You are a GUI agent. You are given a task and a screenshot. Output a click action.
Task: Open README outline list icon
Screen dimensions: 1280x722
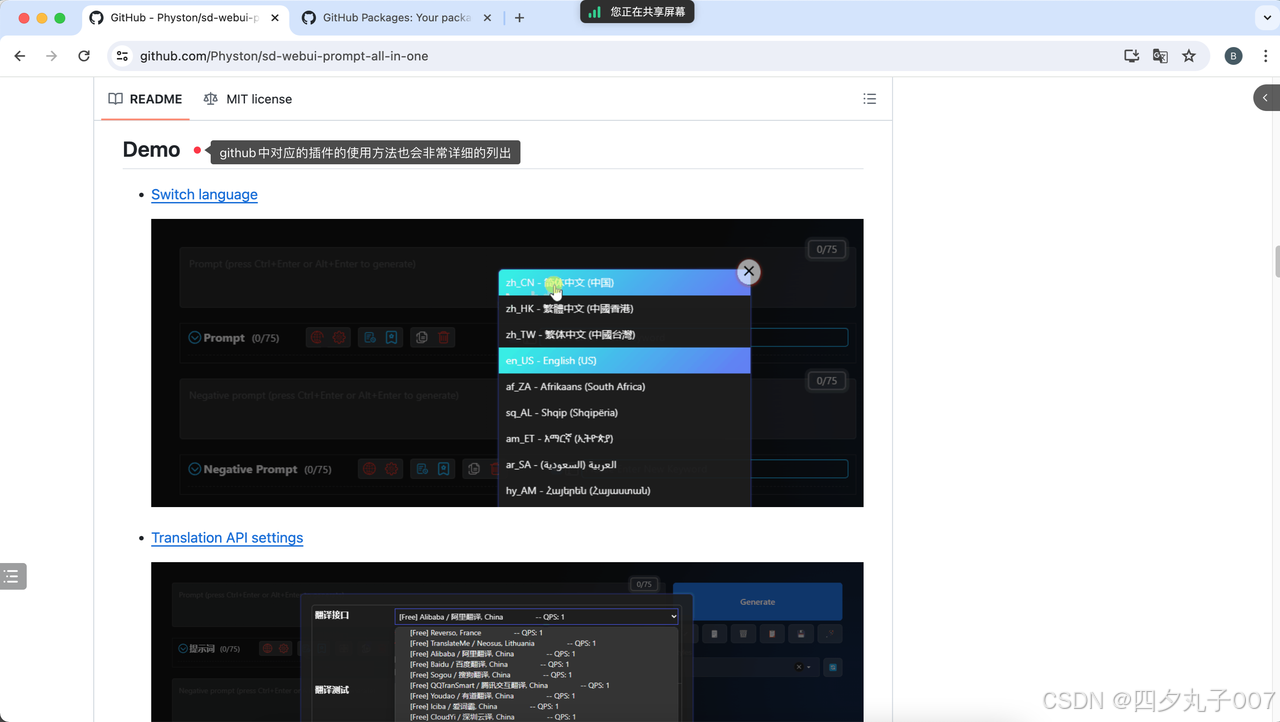tap(870, 99)
